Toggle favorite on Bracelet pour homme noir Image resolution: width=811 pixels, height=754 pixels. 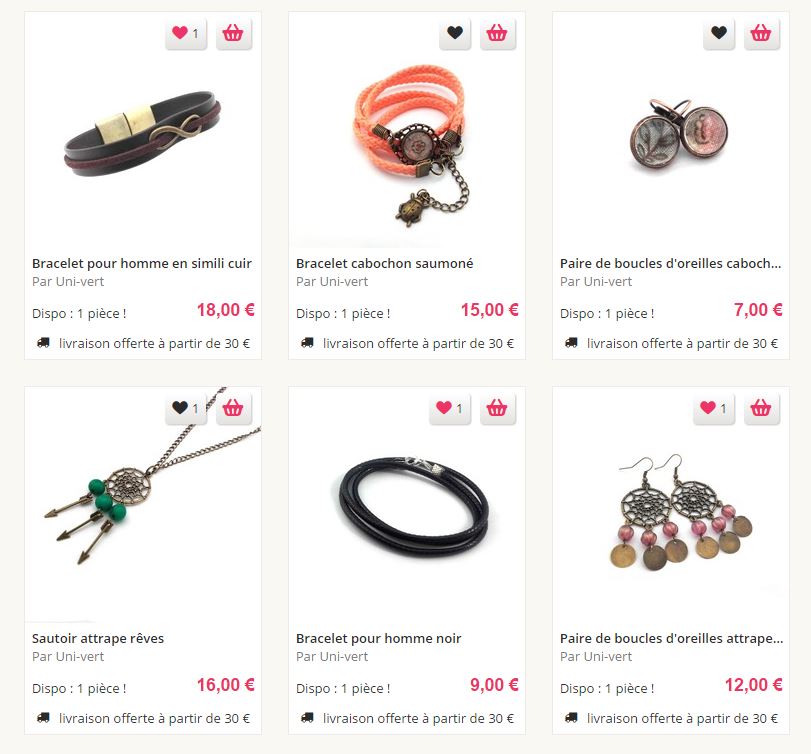tap(450, 409)
